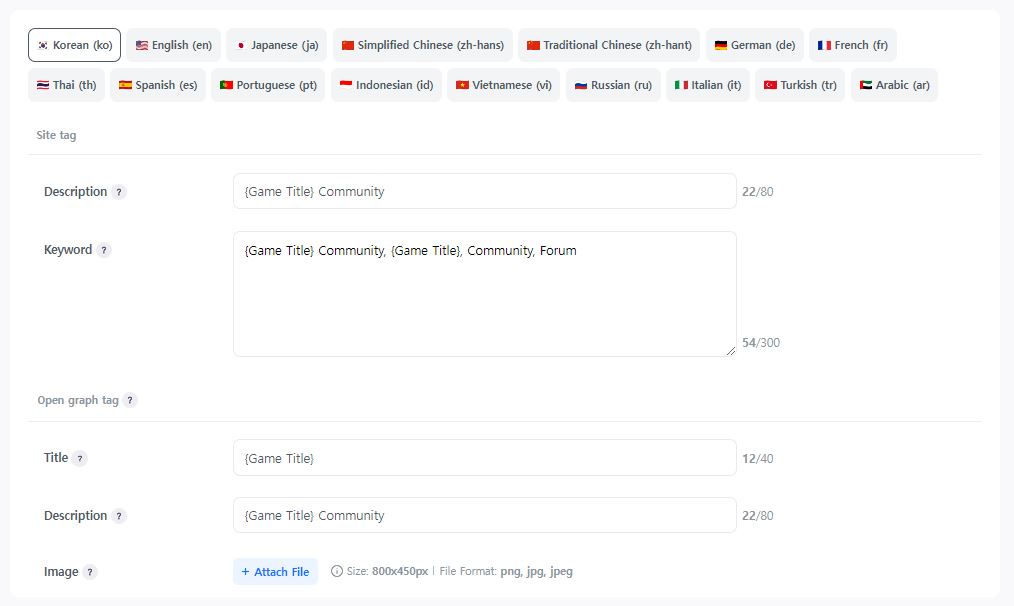Screen dimensions: 1014x606
Task: Switch to English (en) language tab
Action: click(x=173, y=45)
